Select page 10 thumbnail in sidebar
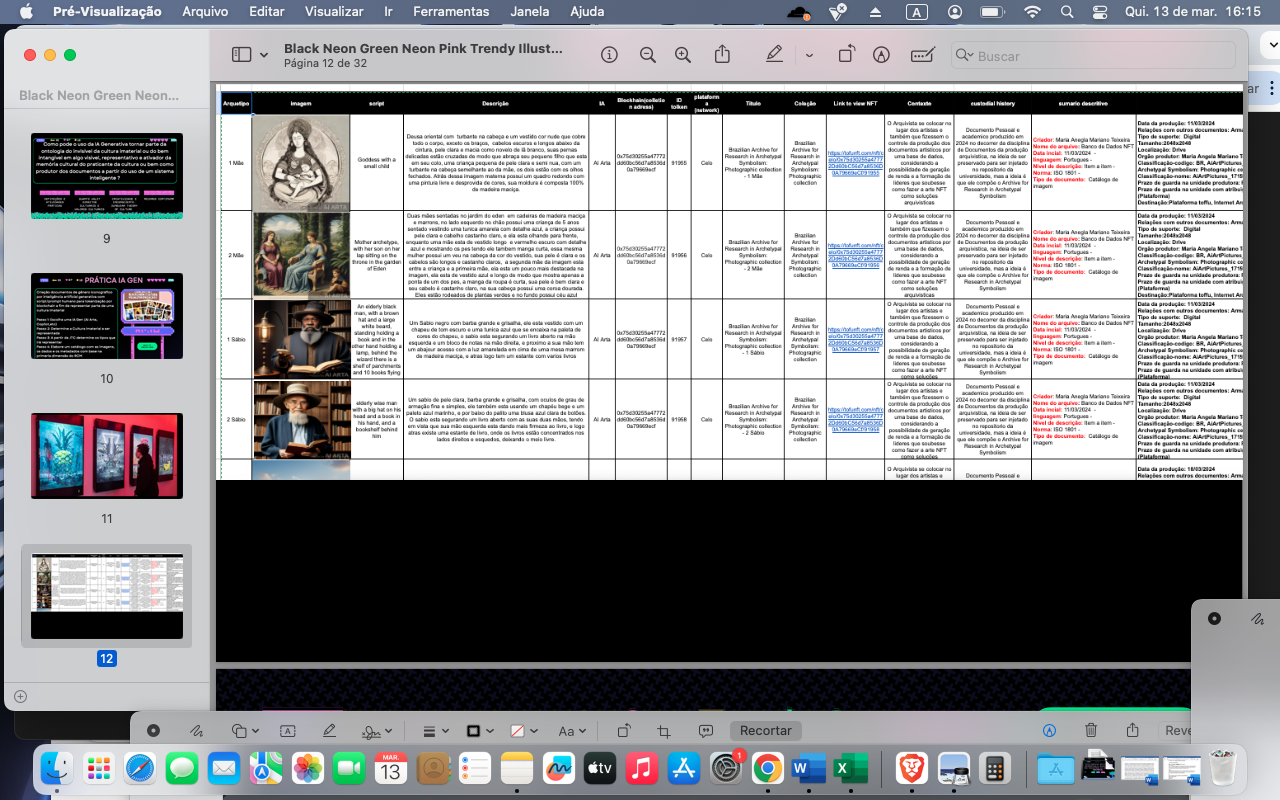 pos(107,316)
